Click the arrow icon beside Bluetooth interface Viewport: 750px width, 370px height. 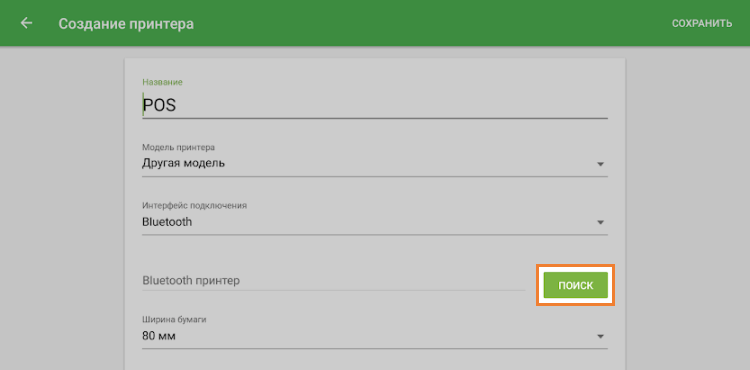point(600,223)
